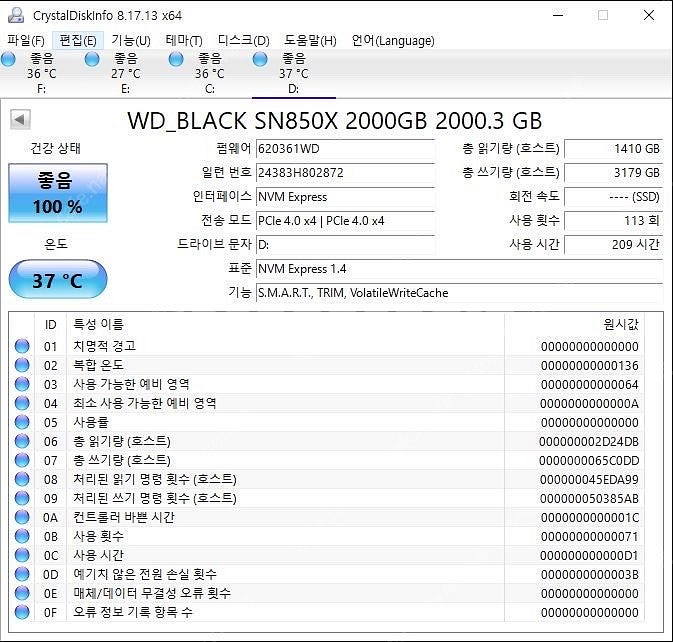This screenshot has height=642, width=673.
Task: Click the total host reads value 1410 GB
Action: pyautogui.click(x=613, y=149)
